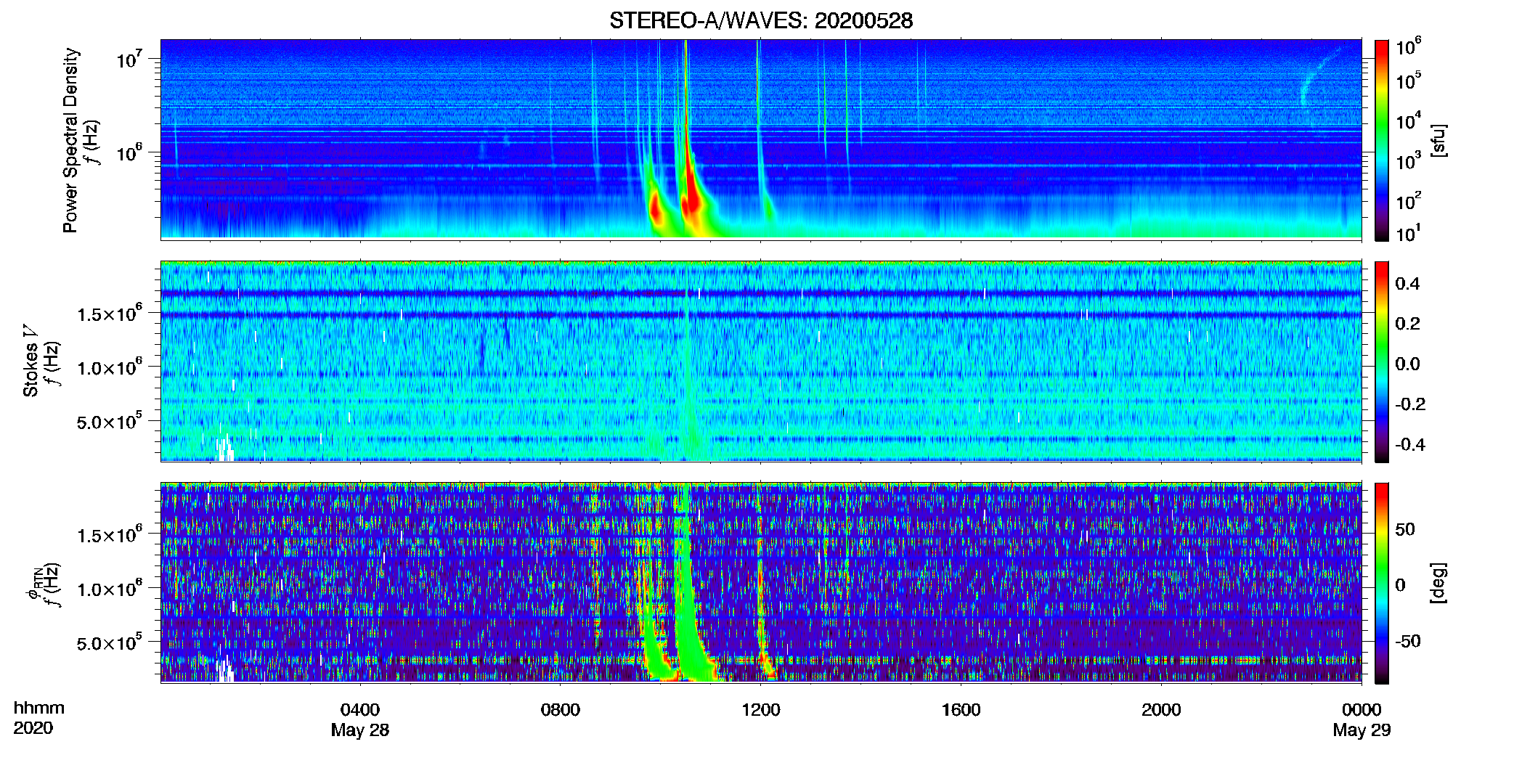Screen dimensions: 1522x784
Task: Select the -0.4 label on Stokes colorbar
Action: tap(1409, 444)
